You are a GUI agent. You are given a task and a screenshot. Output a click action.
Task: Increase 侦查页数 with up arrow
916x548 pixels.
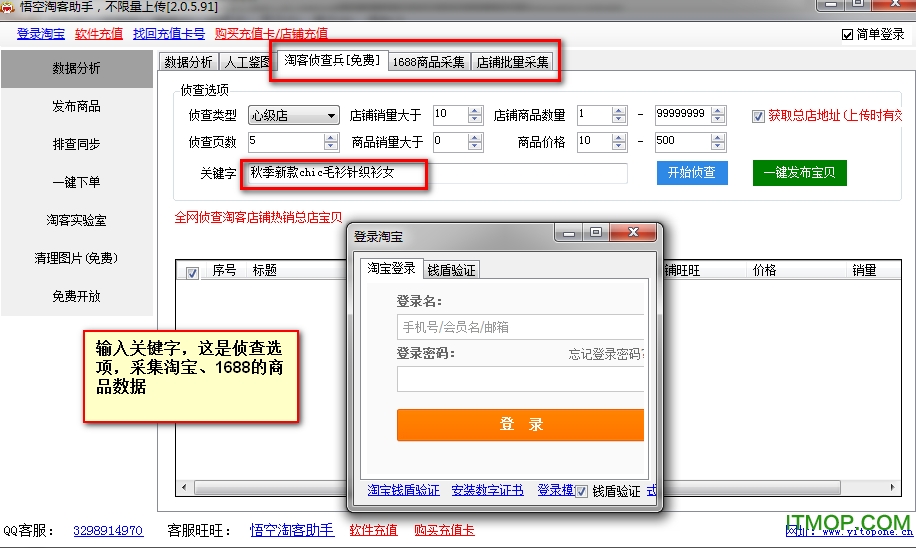(x=331, y=137)
